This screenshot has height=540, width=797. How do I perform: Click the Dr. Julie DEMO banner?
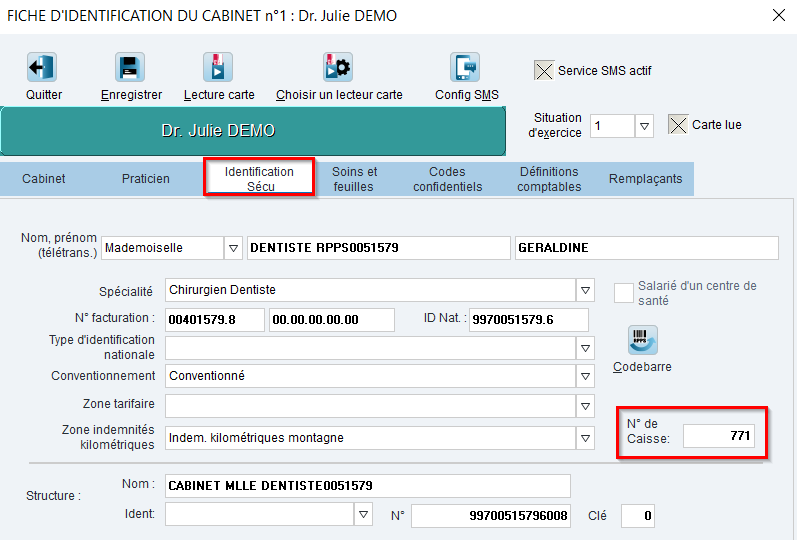pos(253,131)
